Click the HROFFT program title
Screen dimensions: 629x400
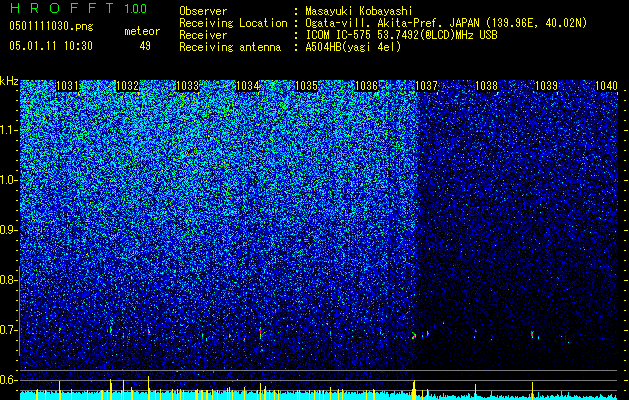pyautogui.click(x=63, y=8)
